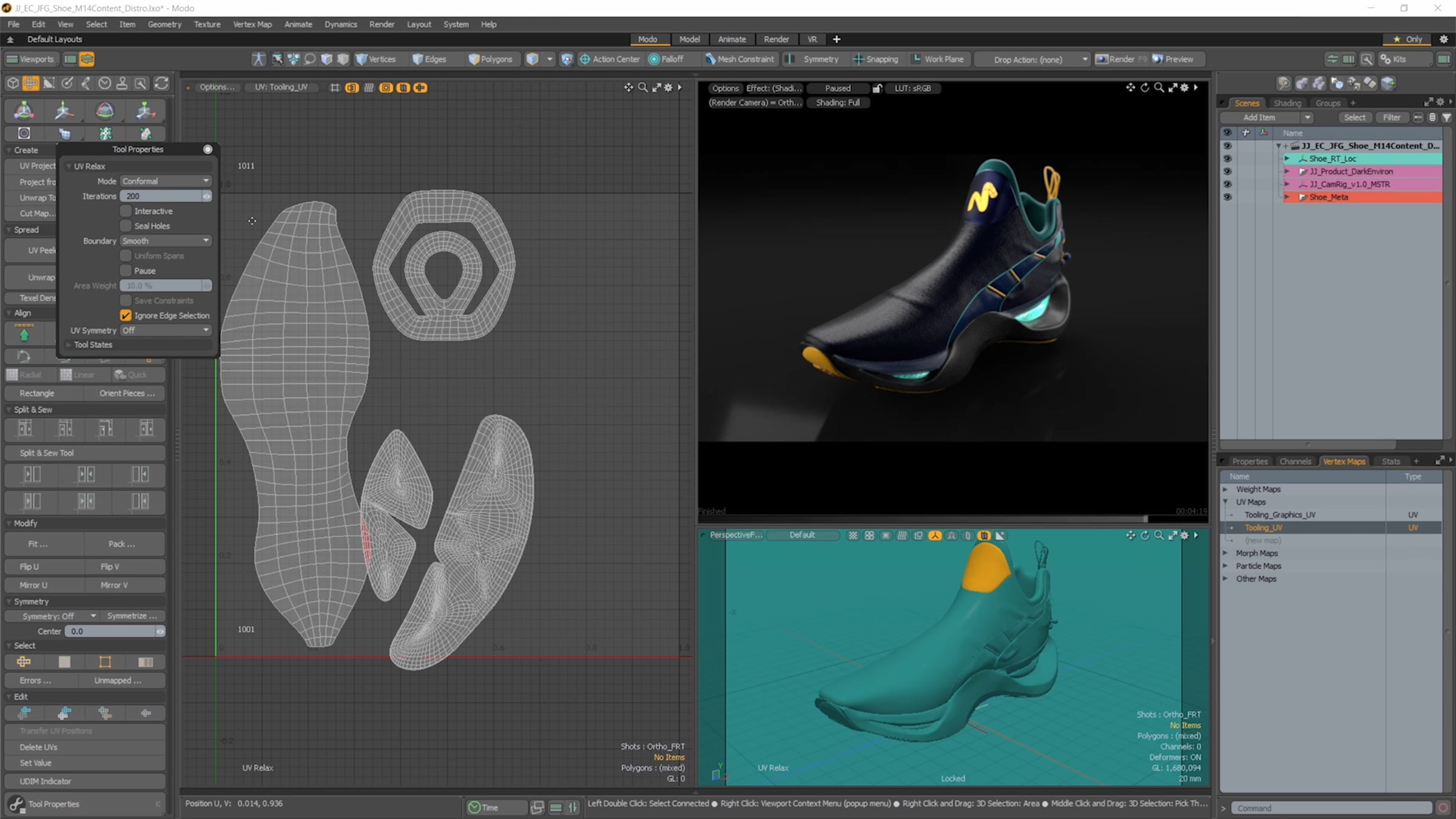
Task: Select Polygons selection mode
Action: point(491,59)
